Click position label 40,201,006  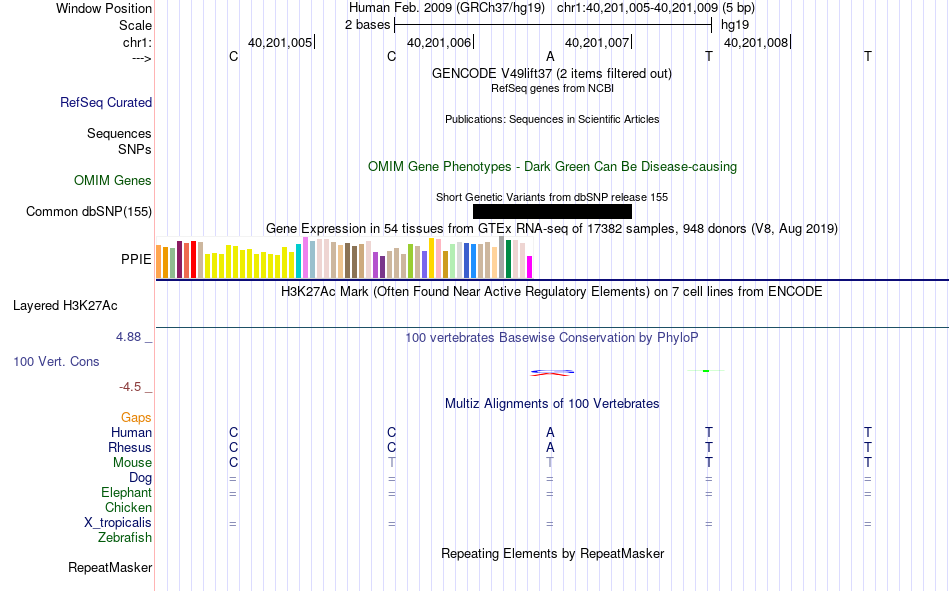coord(439,42)
